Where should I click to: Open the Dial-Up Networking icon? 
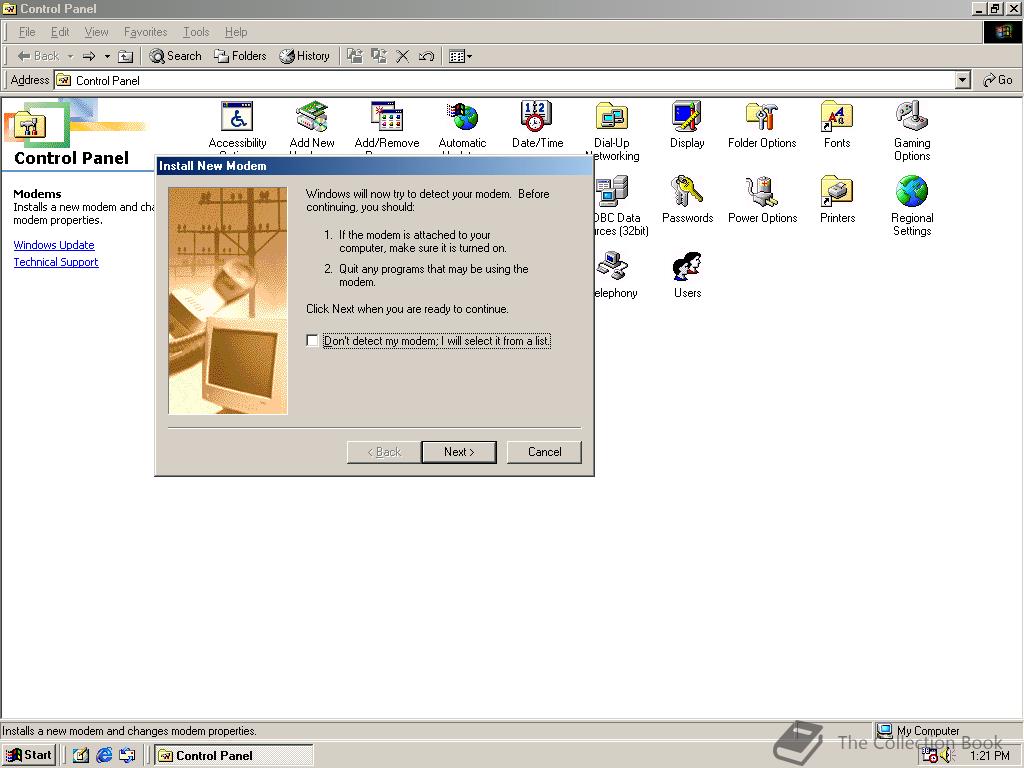pos(612,118)
